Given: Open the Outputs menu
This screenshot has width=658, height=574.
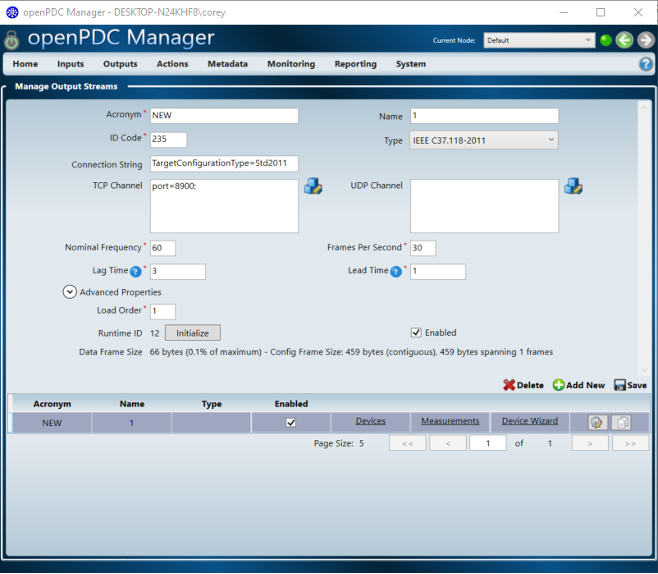Looking at the screenshot, I should (x=120, y=64).
